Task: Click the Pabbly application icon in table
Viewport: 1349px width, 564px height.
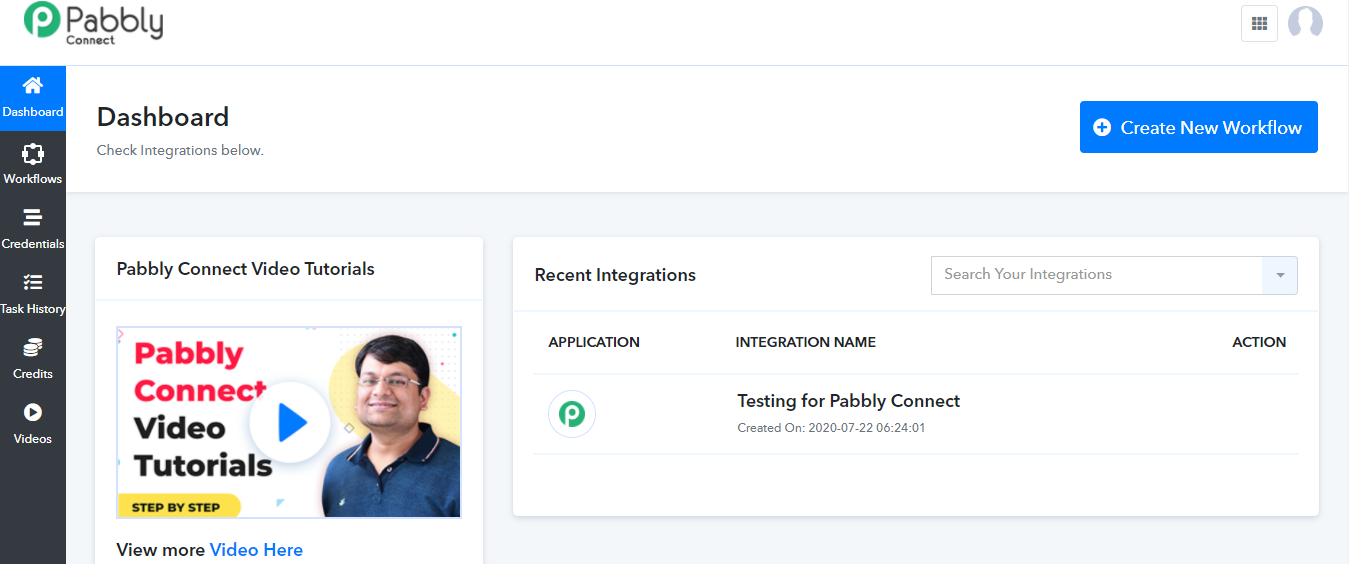Action: click(x=572, y=414)
